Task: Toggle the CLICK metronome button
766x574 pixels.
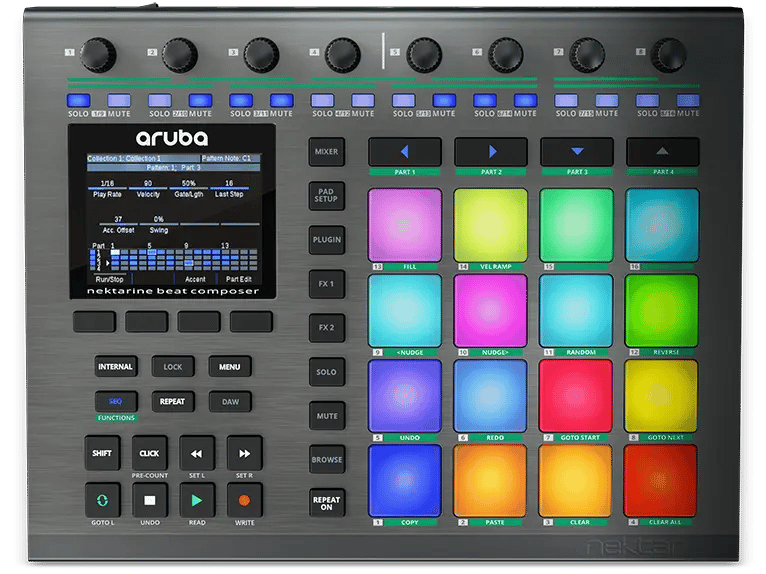Action: pyautogui.click(x=150, y=453)
